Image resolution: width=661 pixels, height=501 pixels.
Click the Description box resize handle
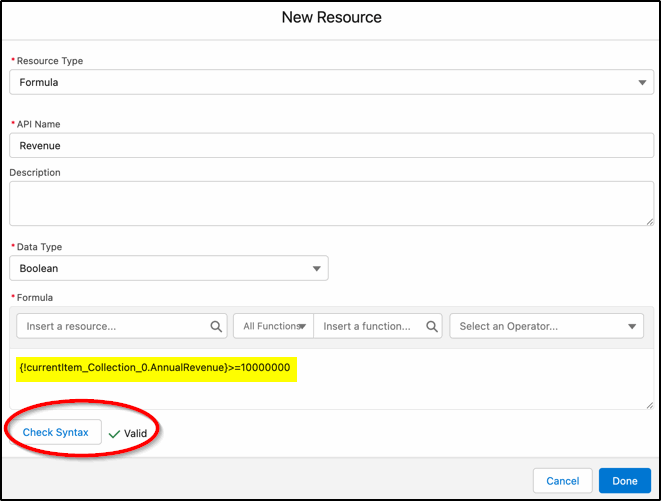pos(648,220)
